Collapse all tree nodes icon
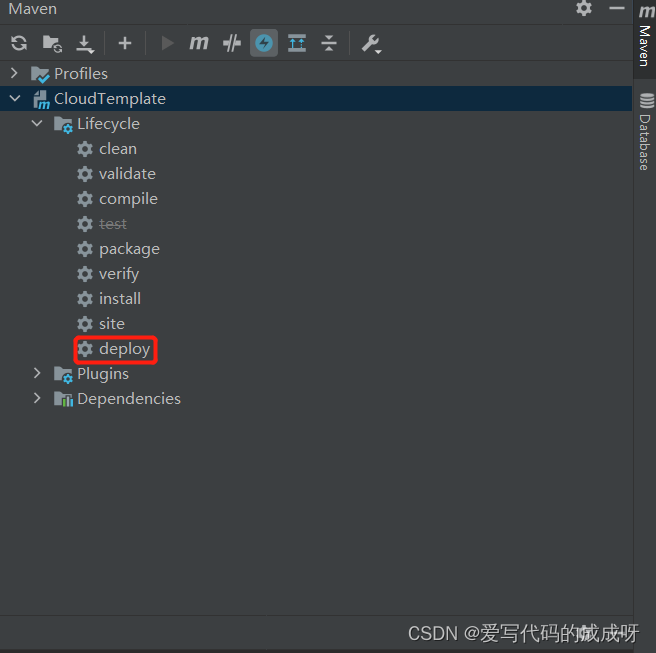The height and width of the screenshot is (653, 656). tap(329, 43)
